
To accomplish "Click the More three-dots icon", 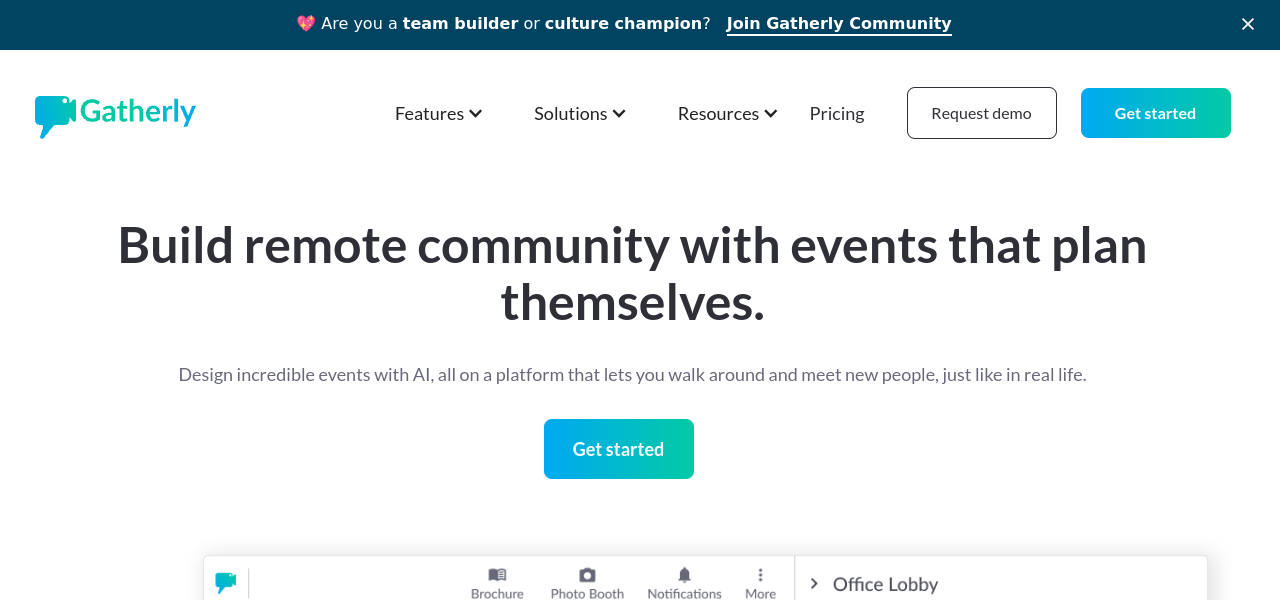I will point(760,575).
